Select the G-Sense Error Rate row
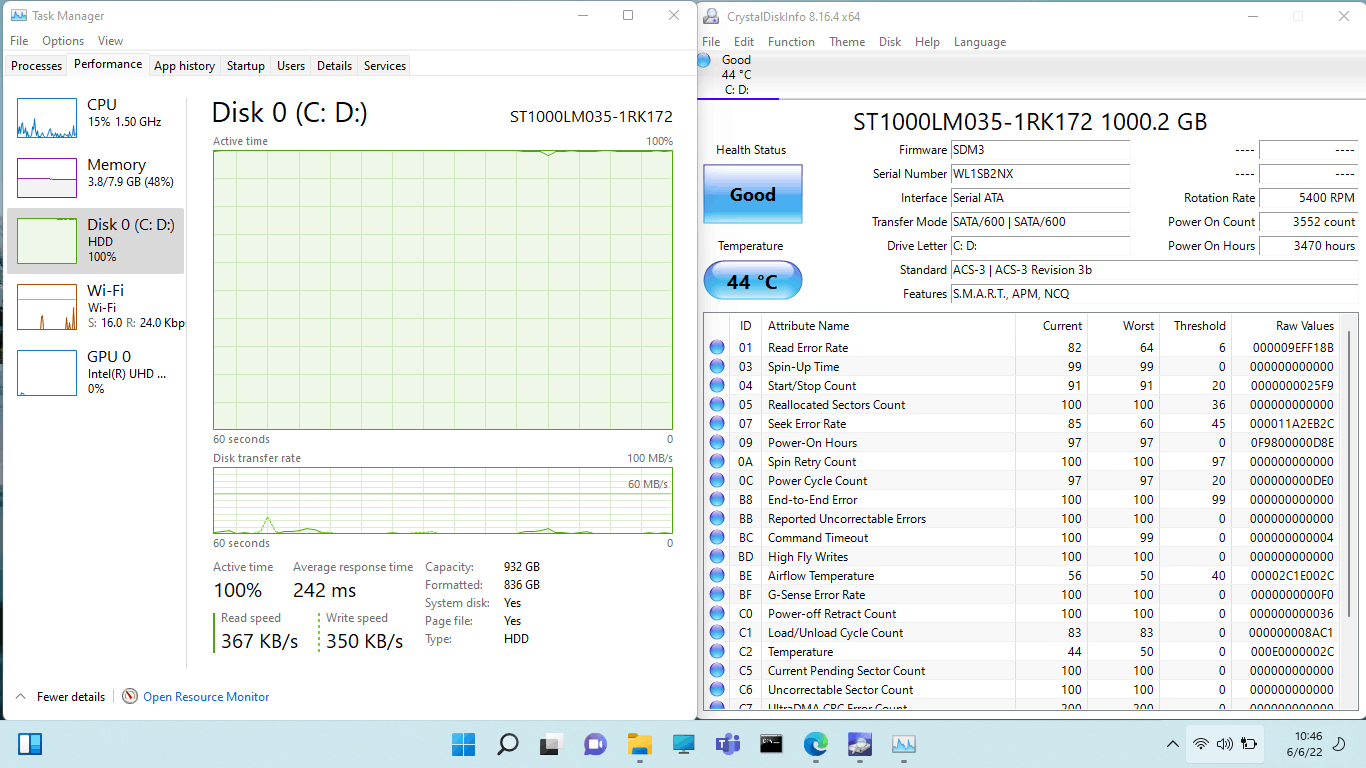This screenshot has width=1366, height=768. coord(1023,595)
